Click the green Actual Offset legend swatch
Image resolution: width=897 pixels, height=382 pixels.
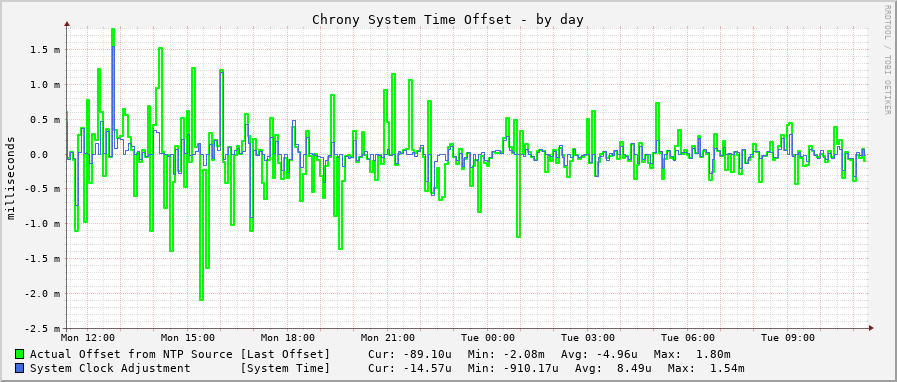pos(20,354)
